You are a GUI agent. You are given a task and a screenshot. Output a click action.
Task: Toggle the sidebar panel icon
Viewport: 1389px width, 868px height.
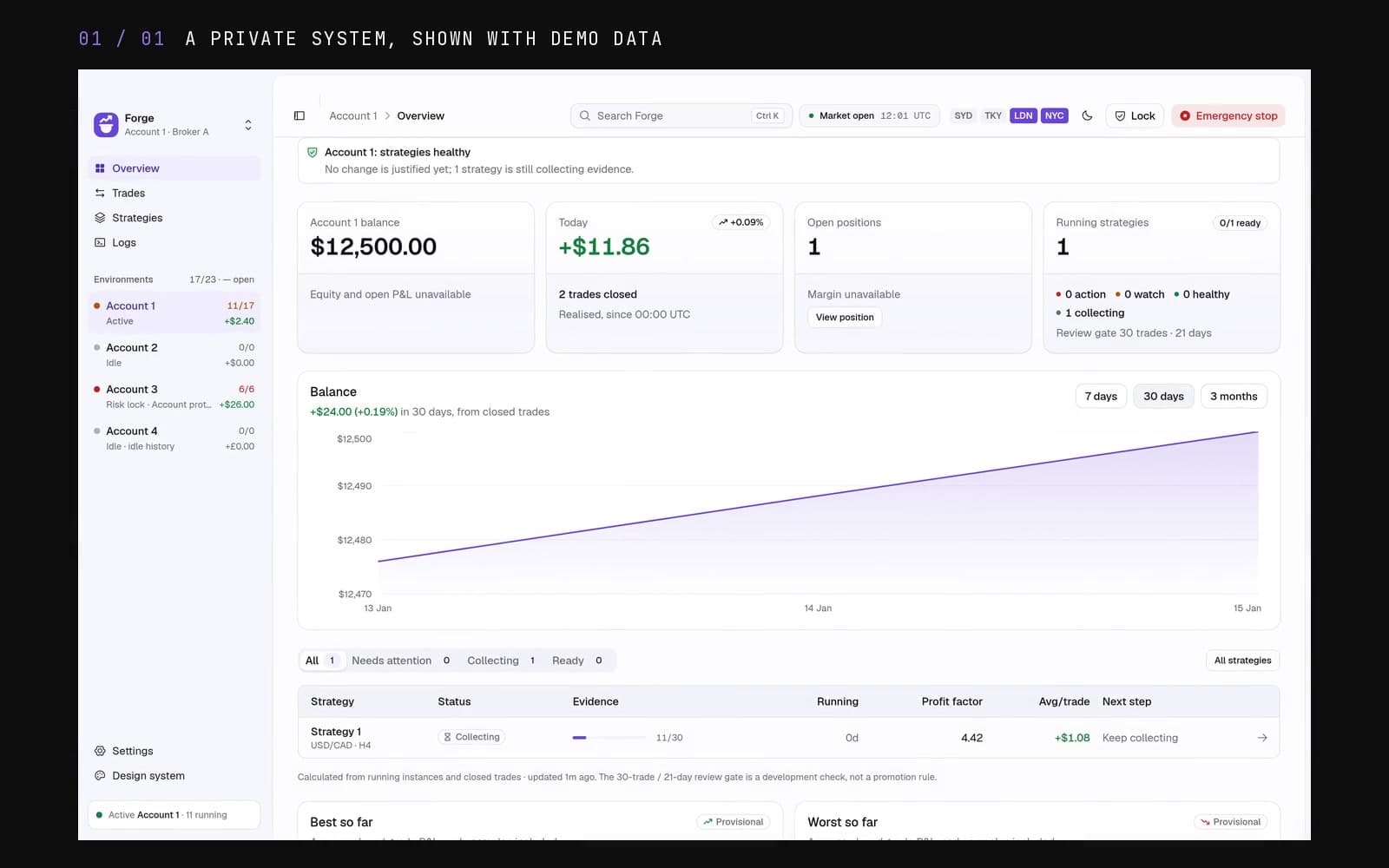(300, 115)
